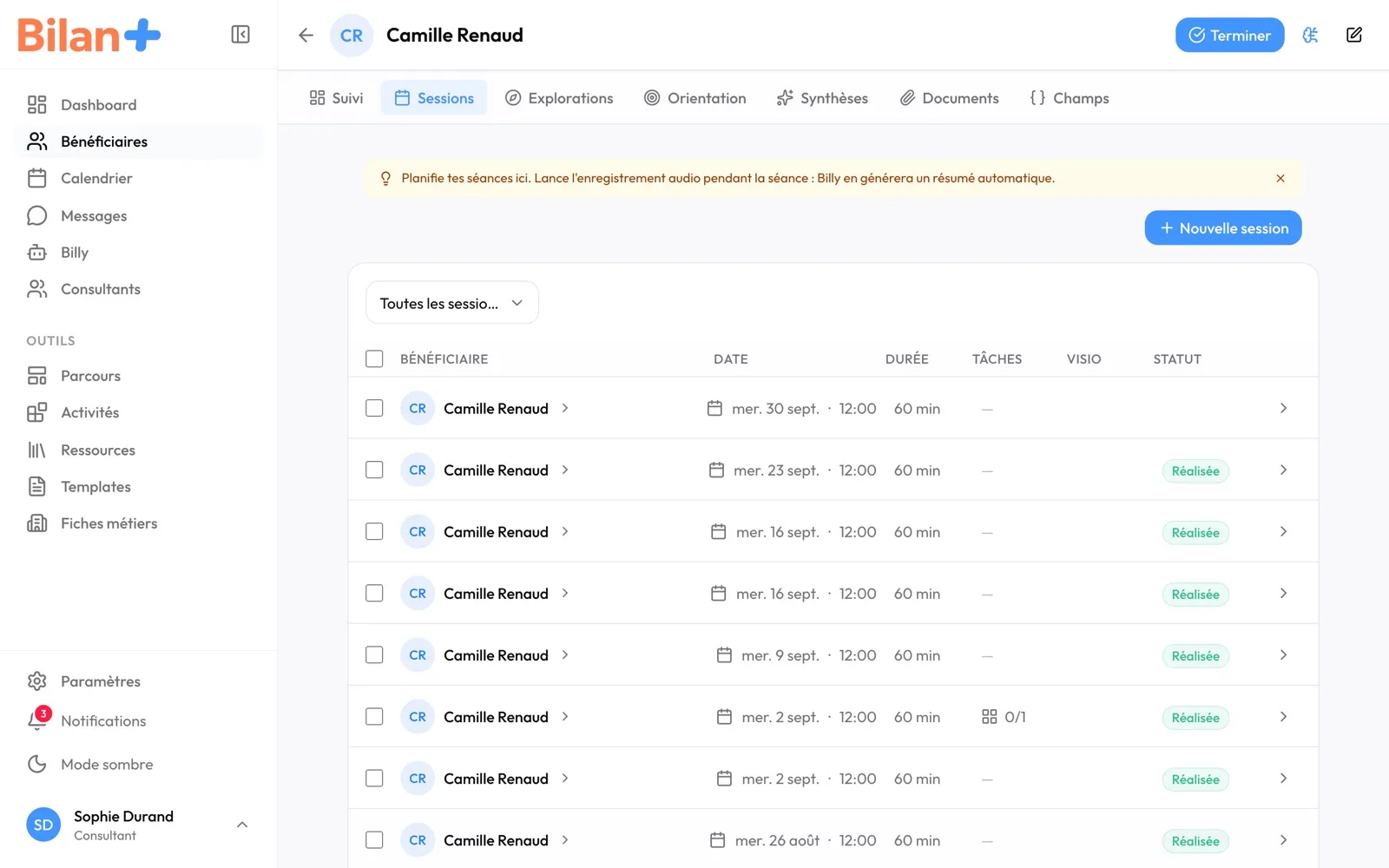Open the Toutes les sessions filter dropdown
Image resolution: width=1389 pixels, height=868 pixels.
tap(452, 303)
